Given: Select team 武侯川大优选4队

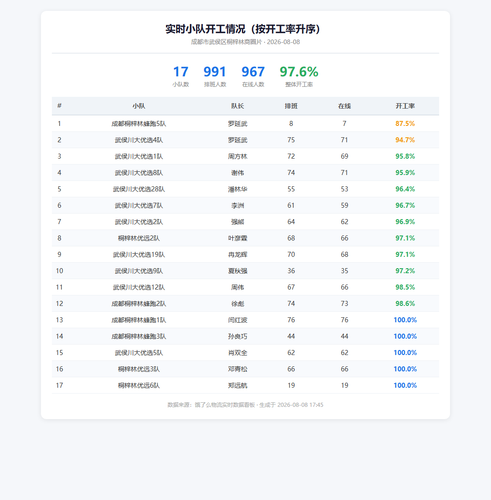Looking at the screenshot, I should coord(139,140).
